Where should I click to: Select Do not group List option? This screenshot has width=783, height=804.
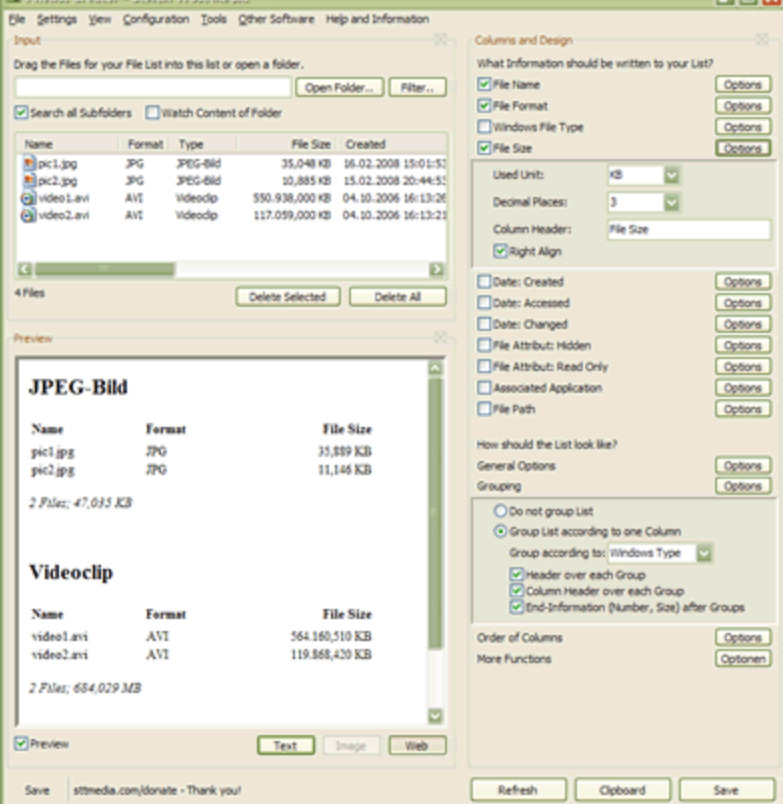[x=500, y=511]
